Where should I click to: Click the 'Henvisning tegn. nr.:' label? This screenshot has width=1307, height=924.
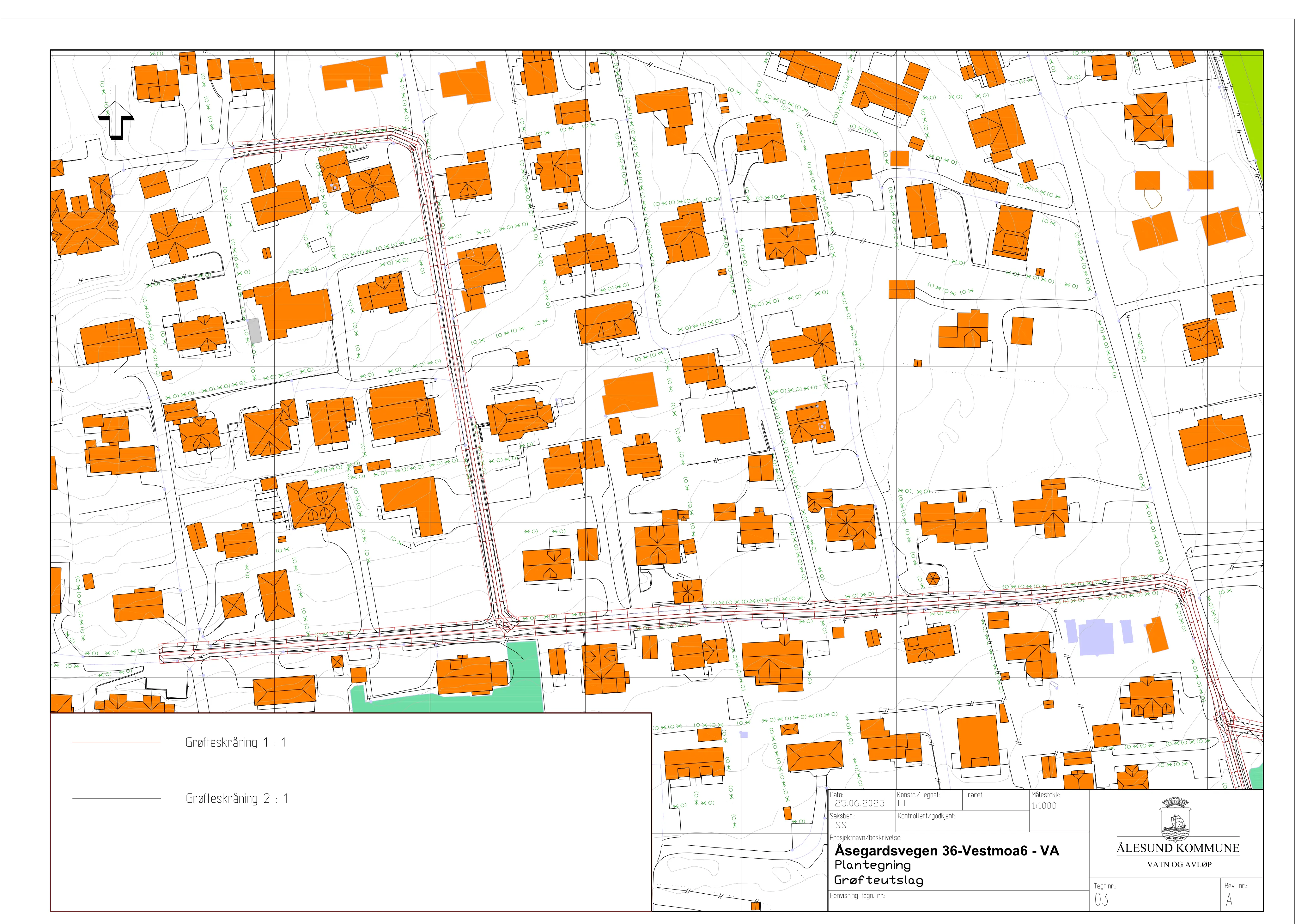tap(857, 896)
